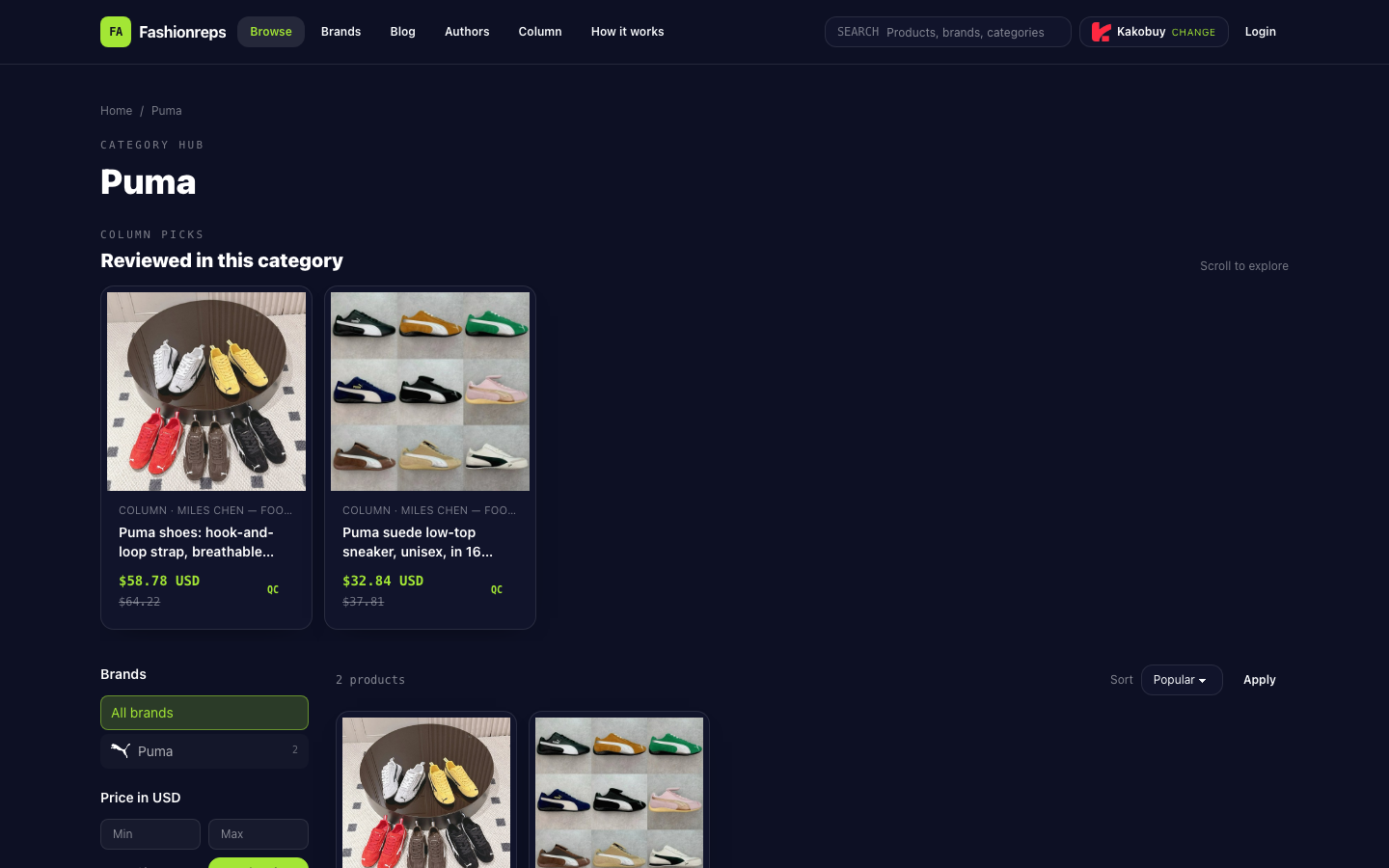Click the Min price input
Screen dimensions: 1389x868
coord(150,834)
